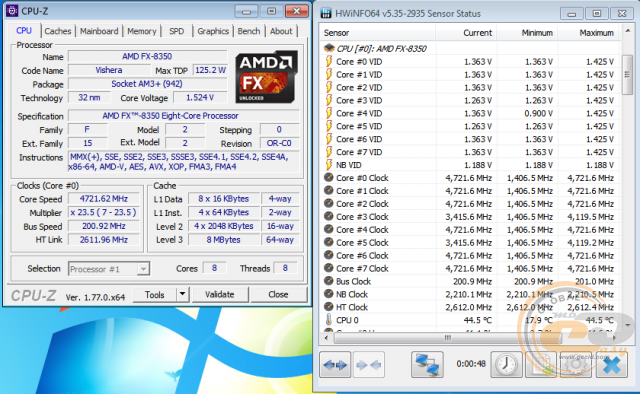Viewport: 640px width, 394px height.
Task: Click the Core #3 VID lightning icon
Action: (329, 100)
